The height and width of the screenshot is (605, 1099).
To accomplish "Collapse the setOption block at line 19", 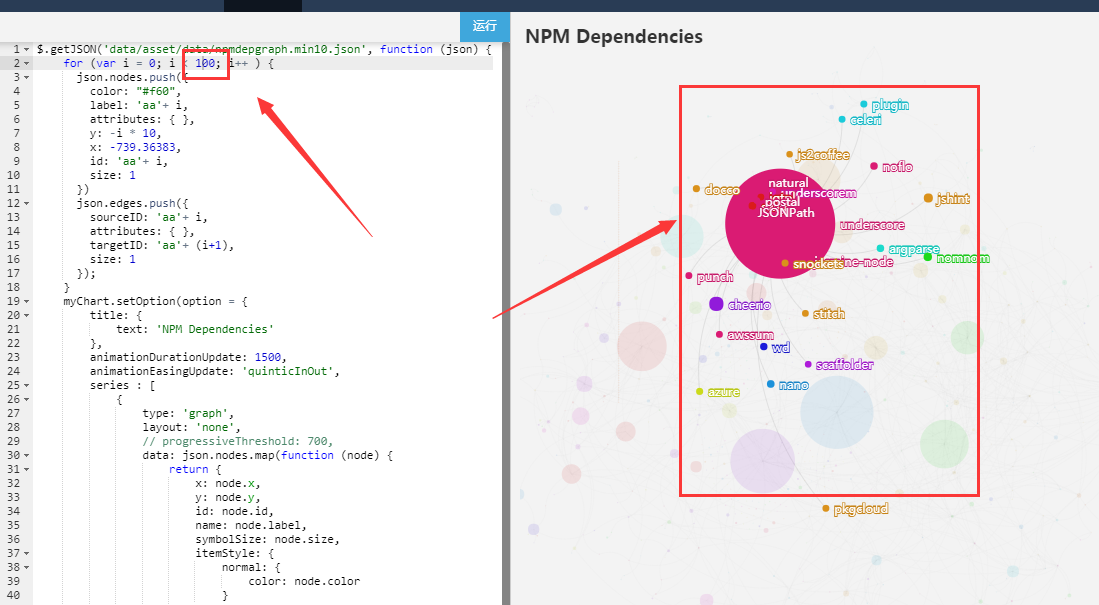I will pyautogui.click(x=27, y=301).
